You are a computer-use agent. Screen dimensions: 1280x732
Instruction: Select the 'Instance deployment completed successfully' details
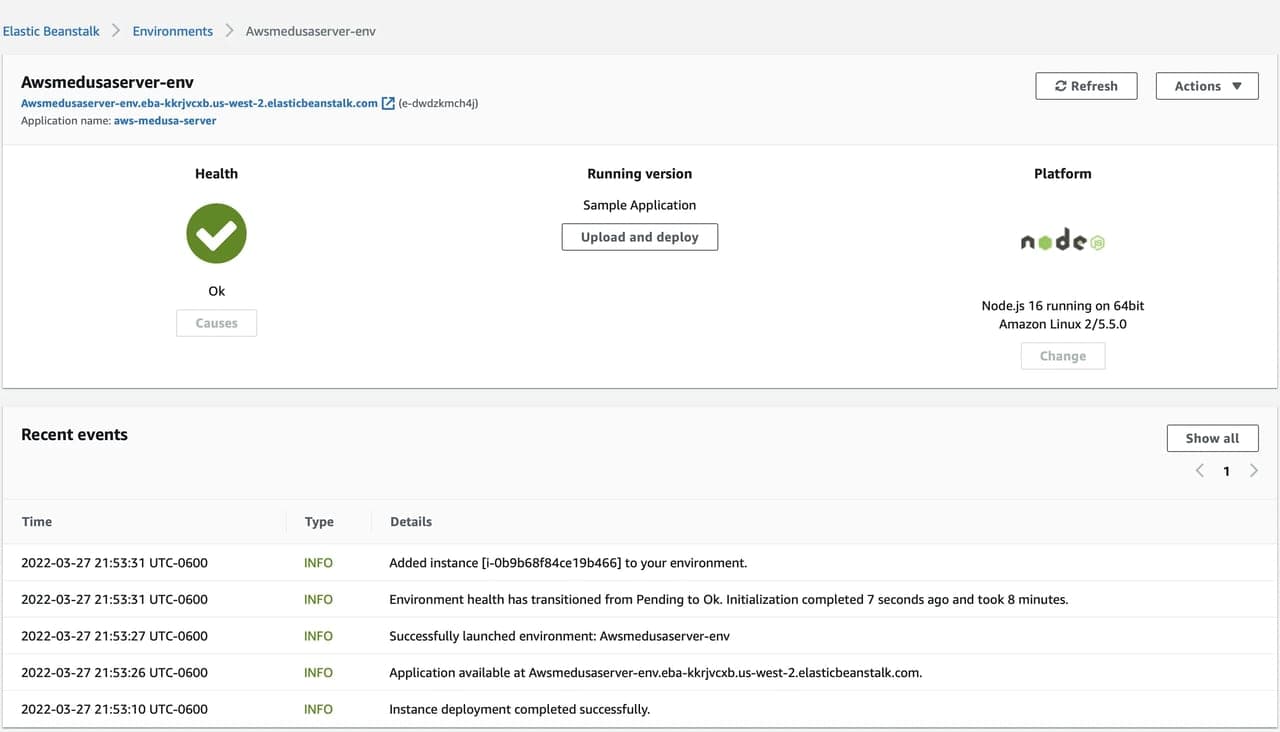pos(520,709)
